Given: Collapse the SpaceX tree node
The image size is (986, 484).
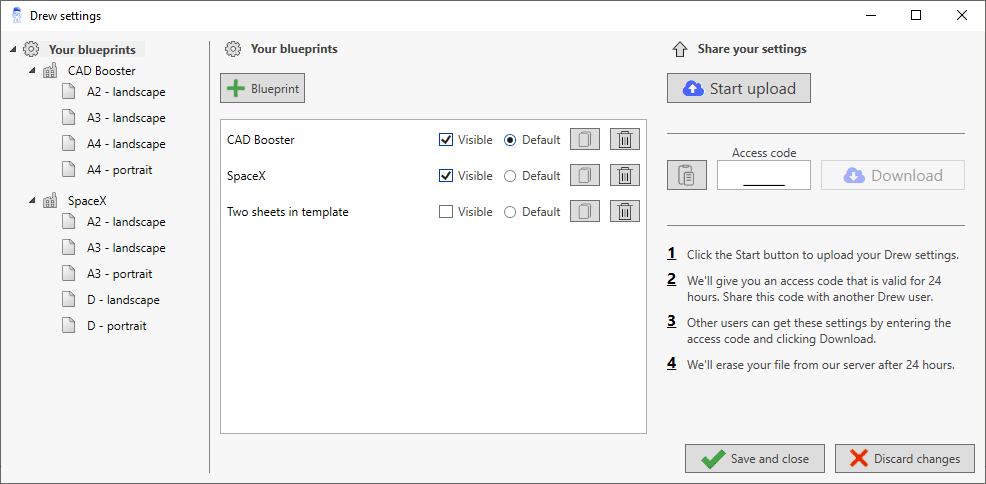Looking at the screenshot, I should pos(33,201).
